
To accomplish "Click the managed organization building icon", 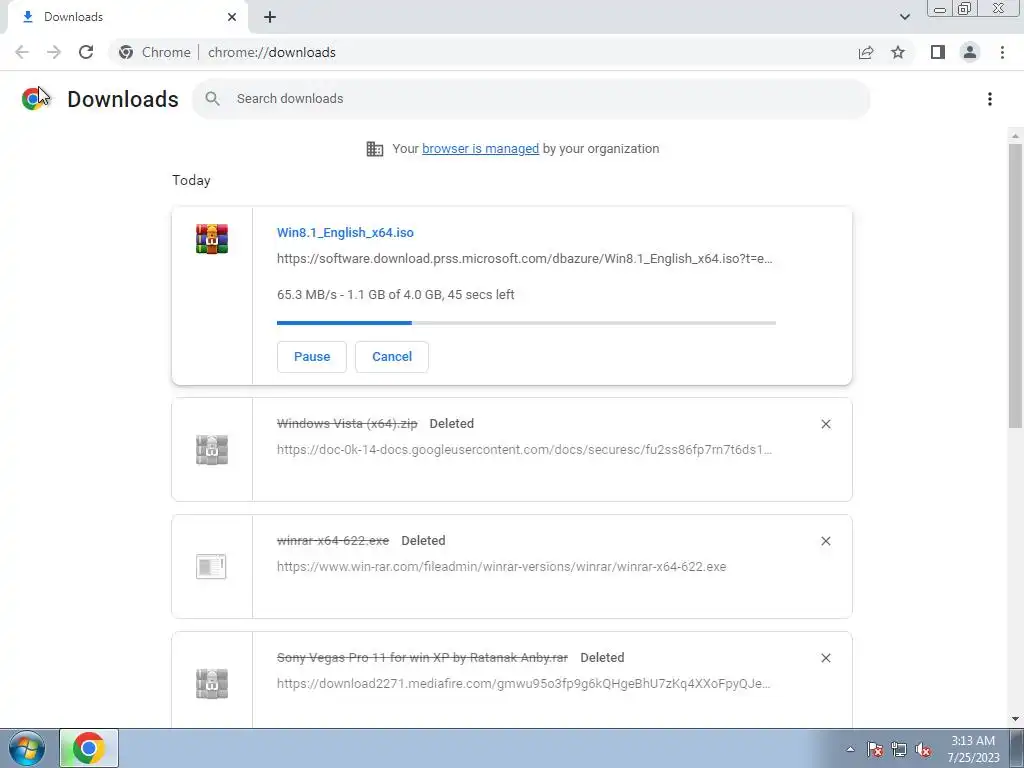I will 375,149.
